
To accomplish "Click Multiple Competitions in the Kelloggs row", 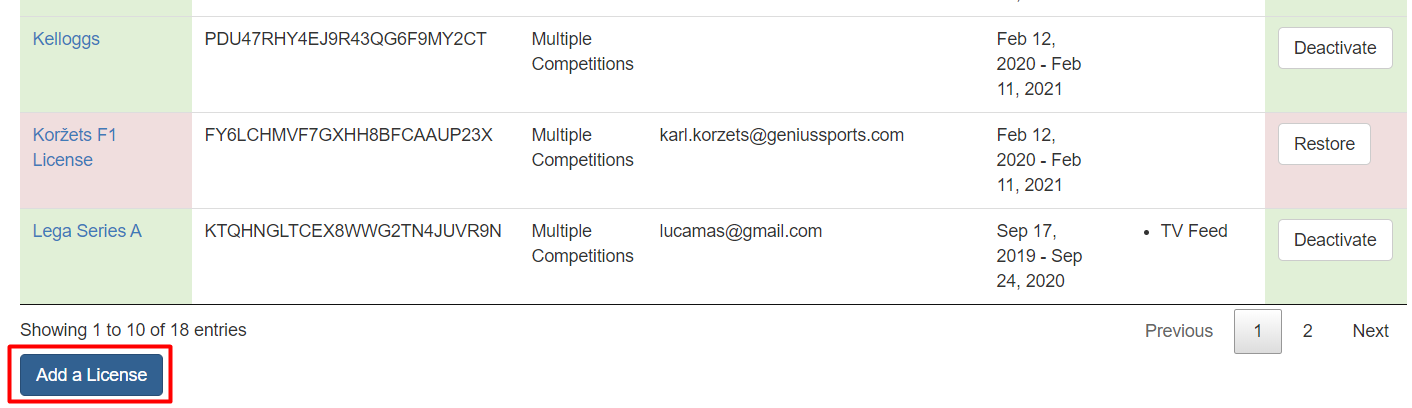I will click(x=582, y=52).
